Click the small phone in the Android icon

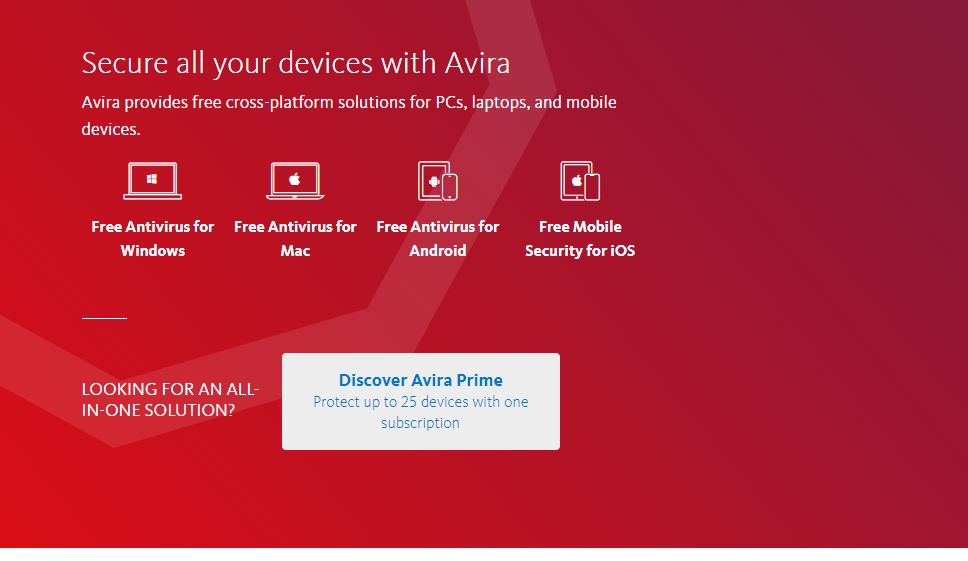click(450, 187)
